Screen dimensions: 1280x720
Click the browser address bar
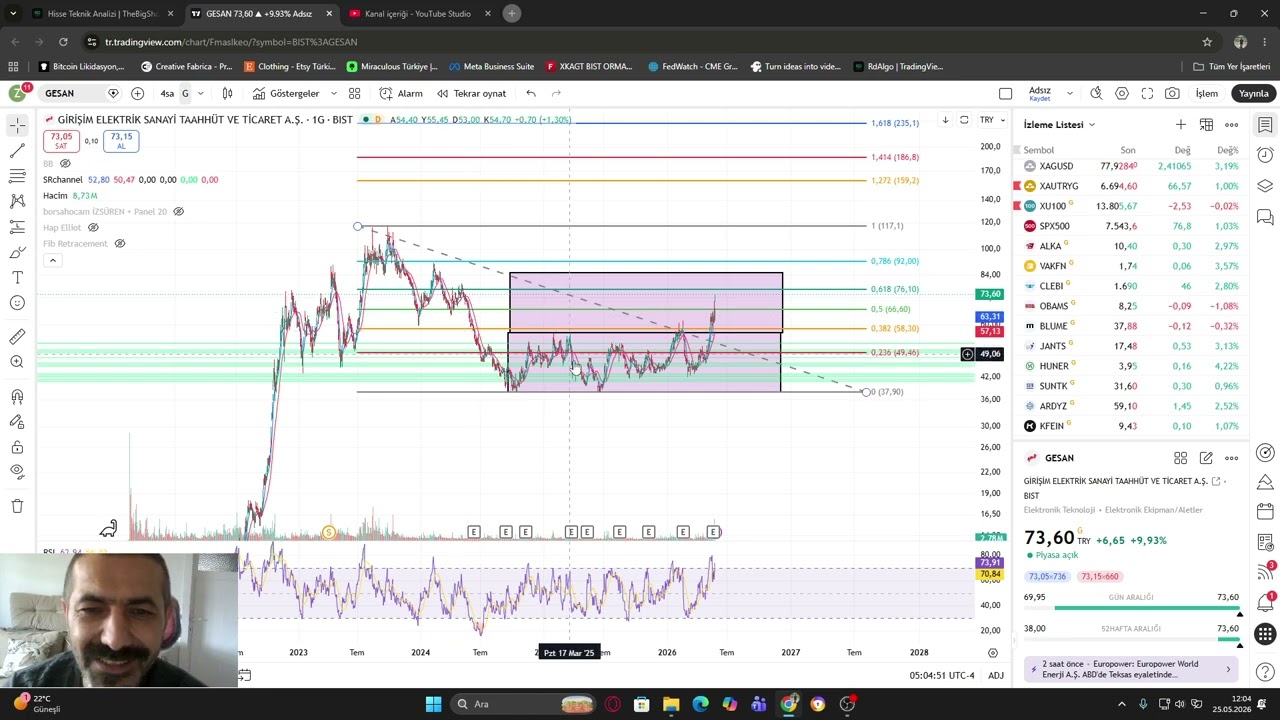pyautogui.click(x=640, y=42)
